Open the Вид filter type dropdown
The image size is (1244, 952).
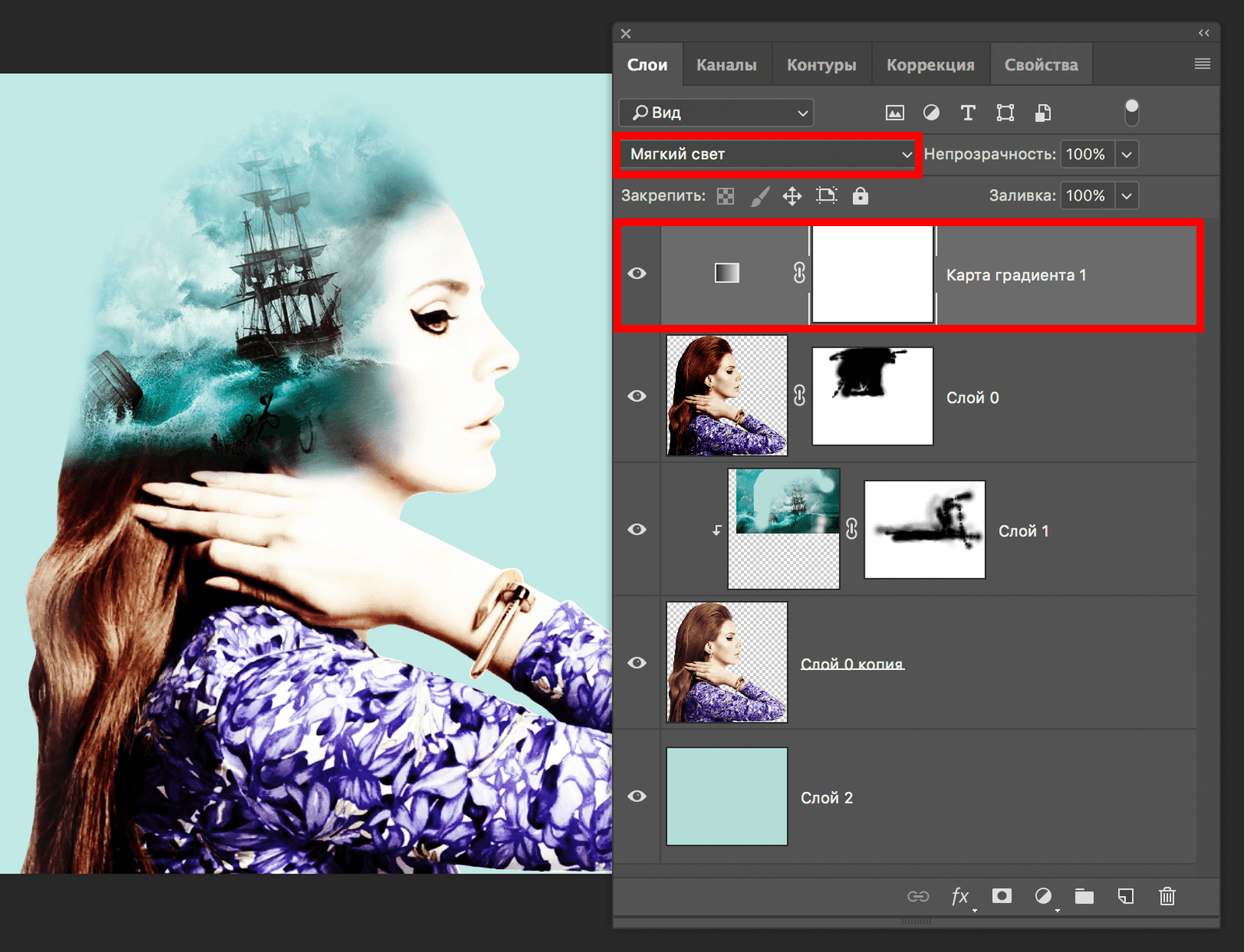tap(716, 113)
